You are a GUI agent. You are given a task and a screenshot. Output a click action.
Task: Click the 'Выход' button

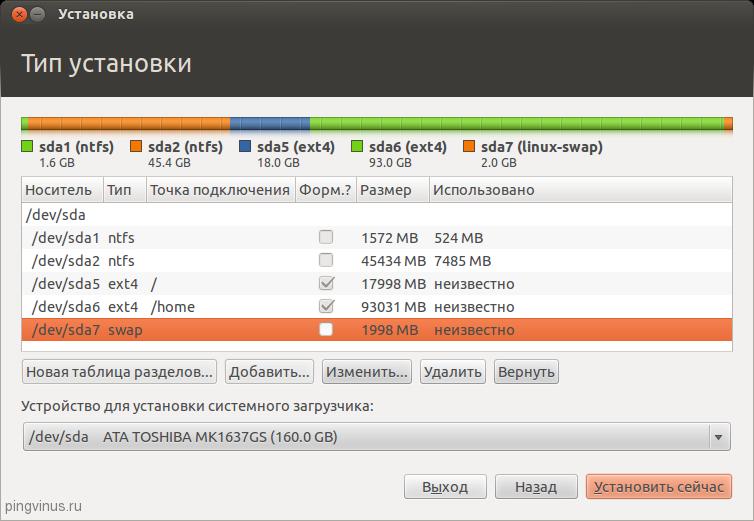445,487
